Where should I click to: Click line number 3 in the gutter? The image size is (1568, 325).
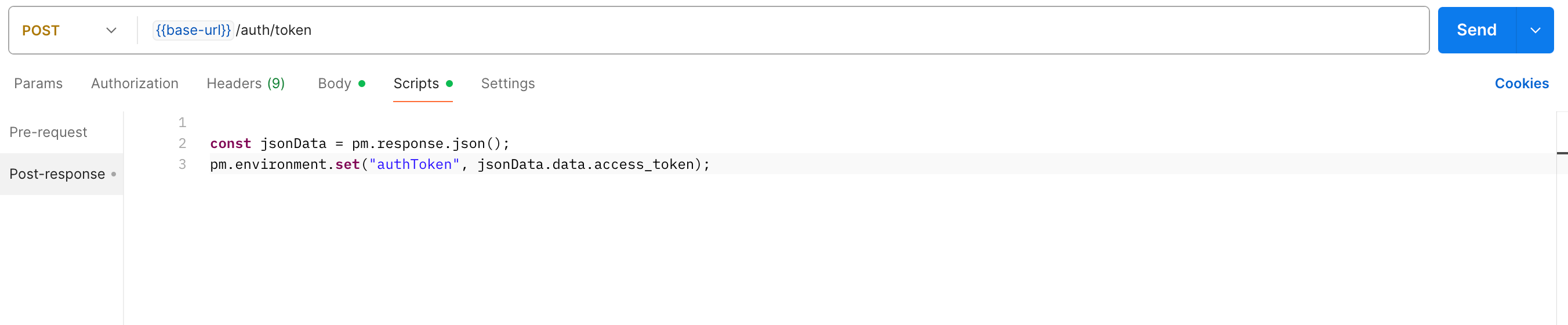pos(182,164)
